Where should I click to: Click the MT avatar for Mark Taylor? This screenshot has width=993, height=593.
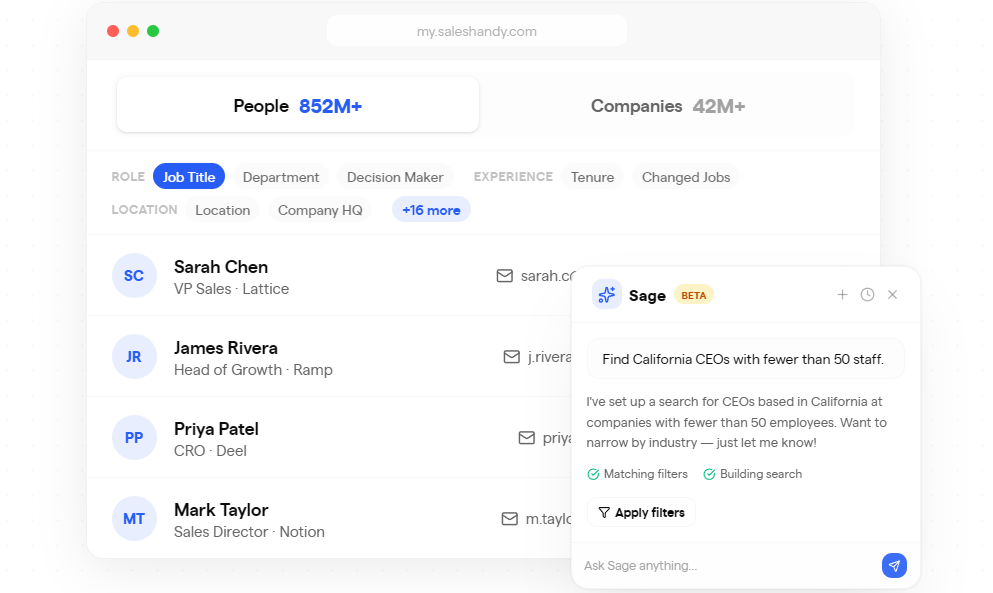pos(134,519)
